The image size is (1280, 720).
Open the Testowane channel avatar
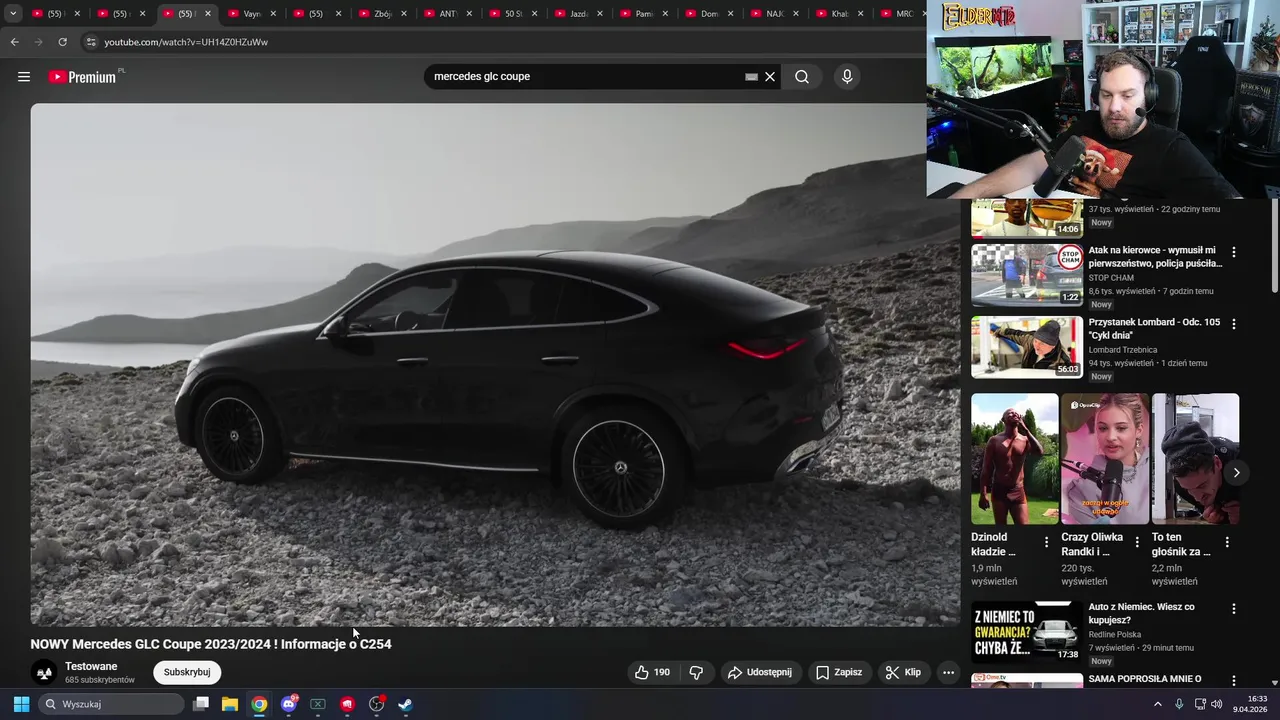(44, 673)
